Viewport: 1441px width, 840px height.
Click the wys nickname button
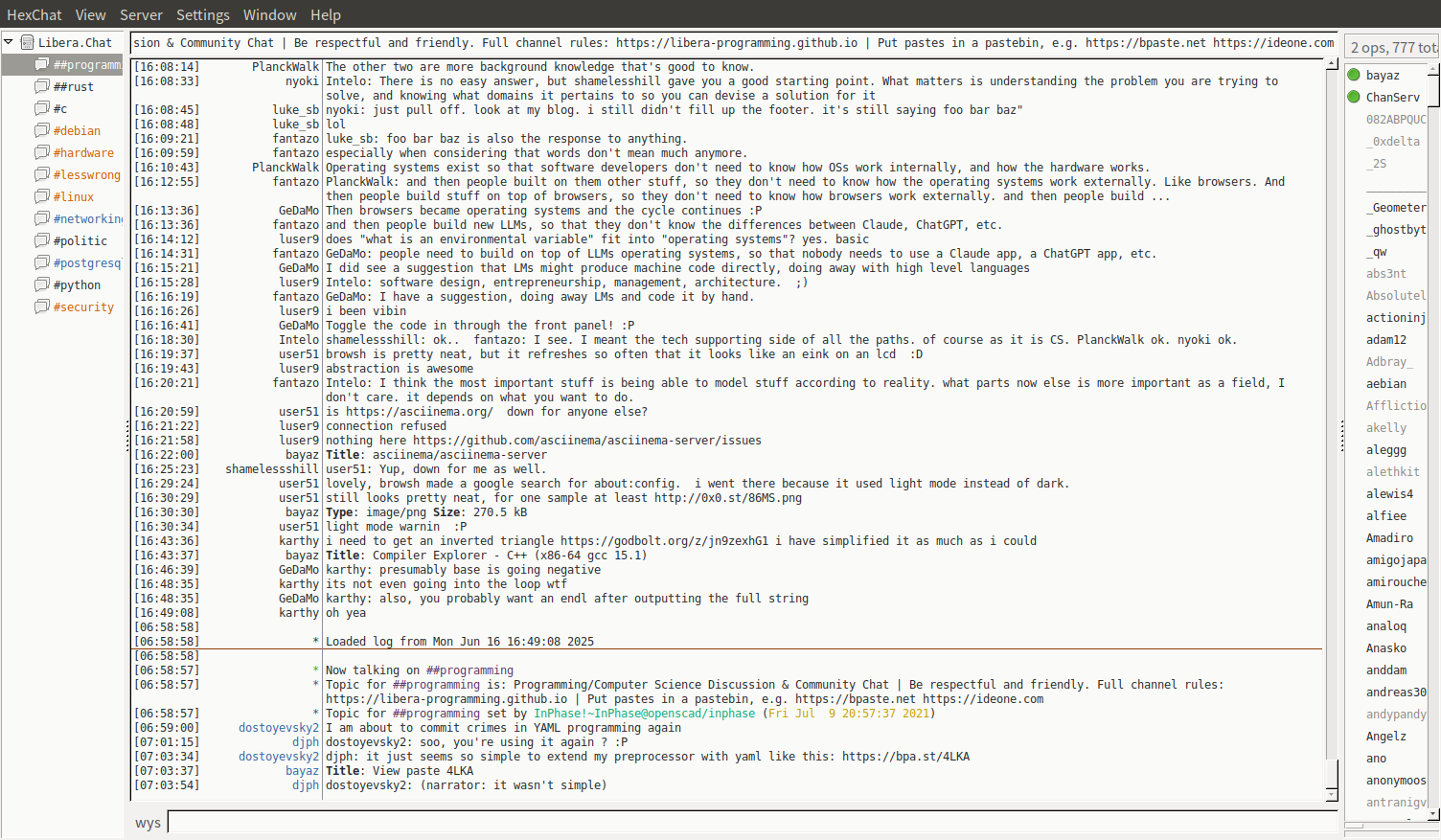[x=148, y=823]
